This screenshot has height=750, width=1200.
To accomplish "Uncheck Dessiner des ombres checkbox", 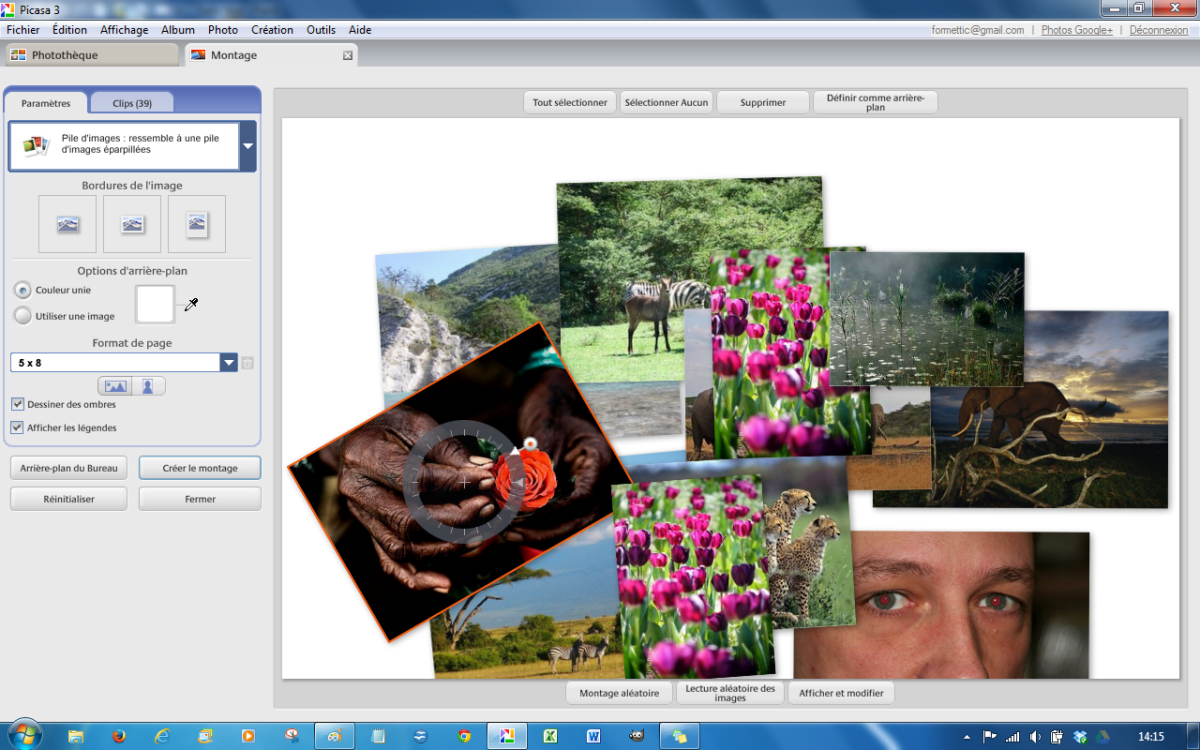I will click(x=17, y=404).
